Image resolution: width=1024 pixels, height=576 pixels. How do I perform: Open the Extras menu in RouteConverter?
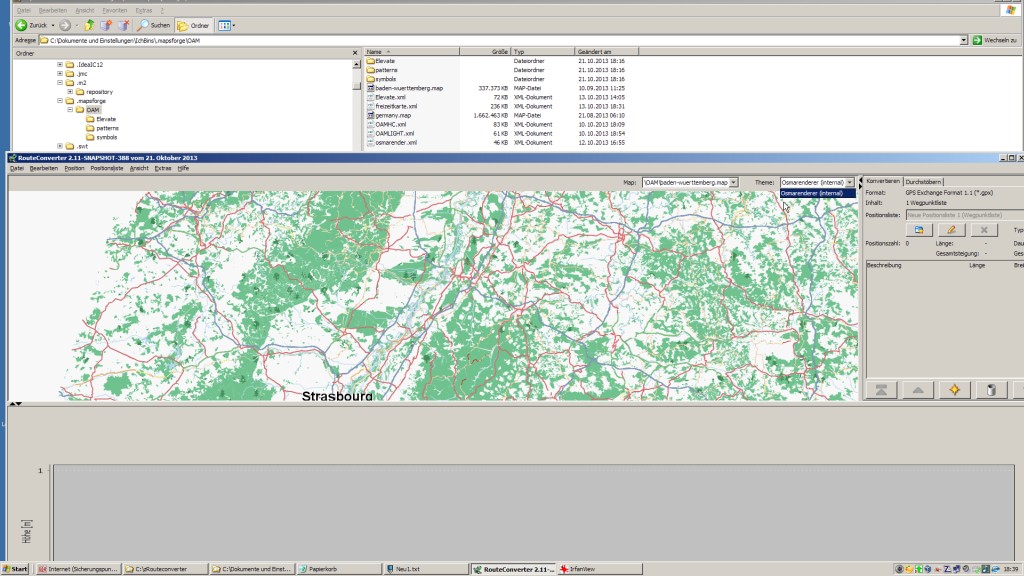(x=163, y=168)
